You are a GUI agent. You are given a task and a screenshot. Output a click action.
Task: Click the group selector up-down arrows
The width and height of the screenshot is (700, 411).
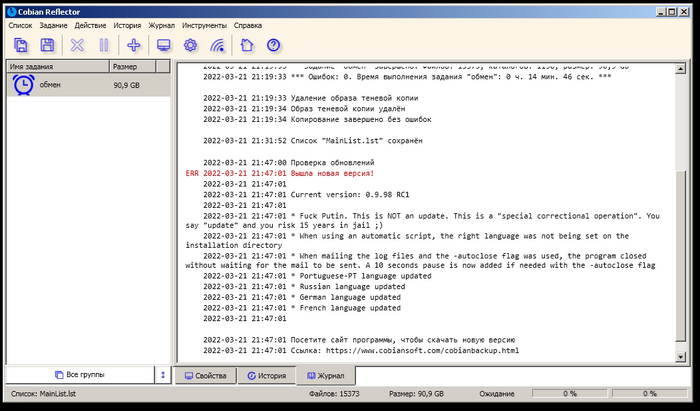[163, 375]
